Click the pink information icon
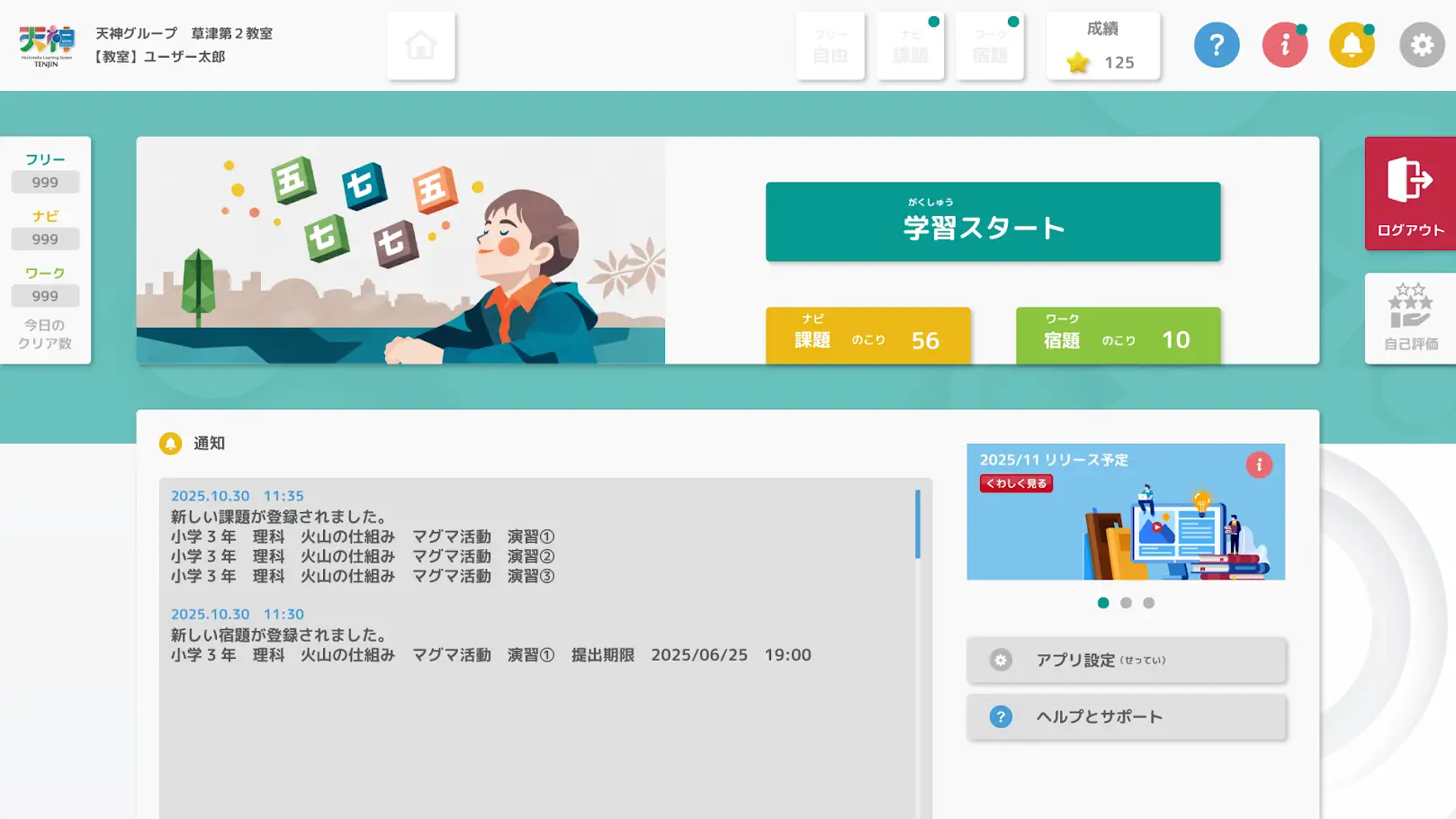This screenshot has height=819, width=1456. click(x=1284, y=44)
